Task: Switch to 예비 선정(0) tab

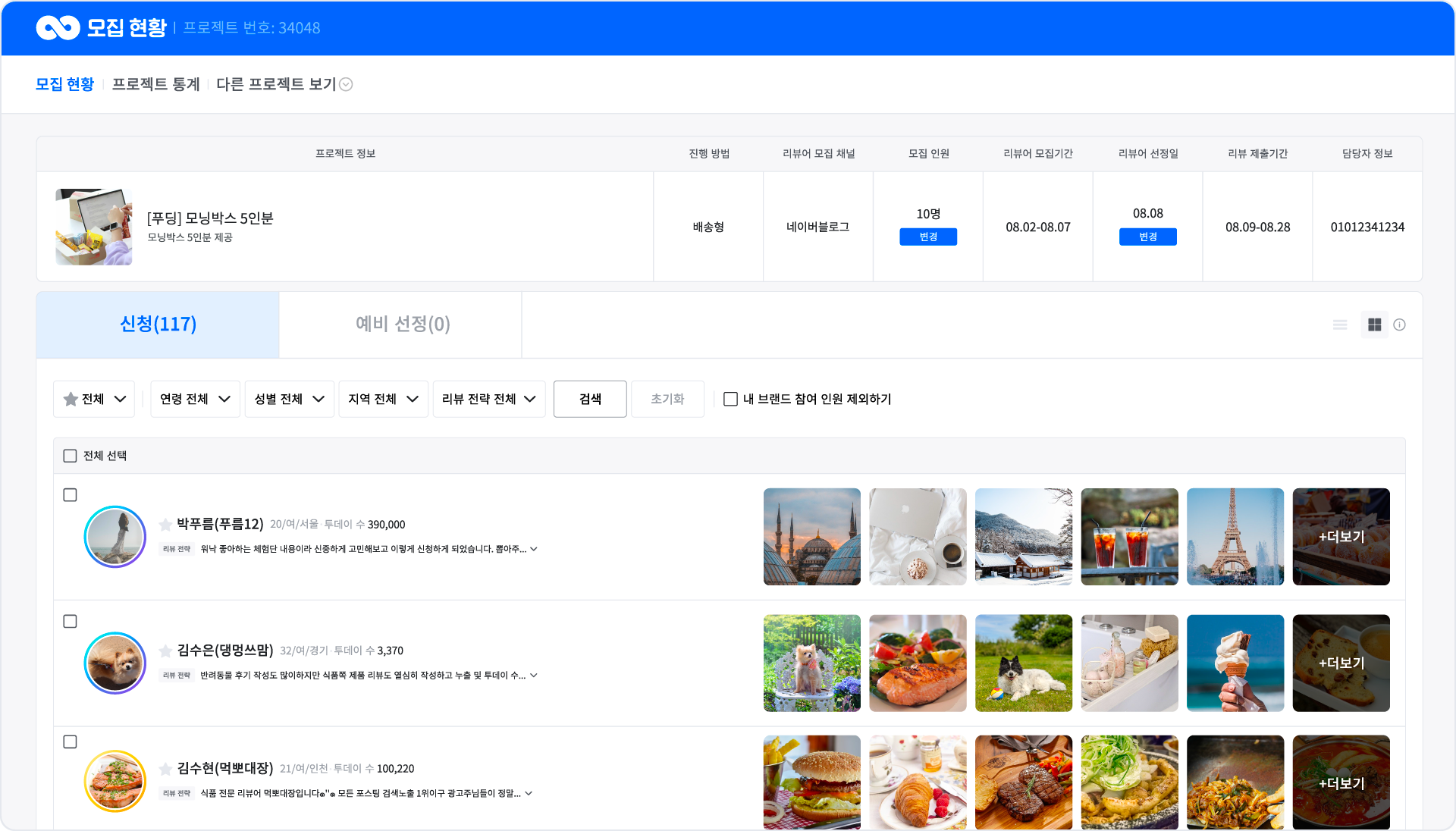Action: coord(402,325)
